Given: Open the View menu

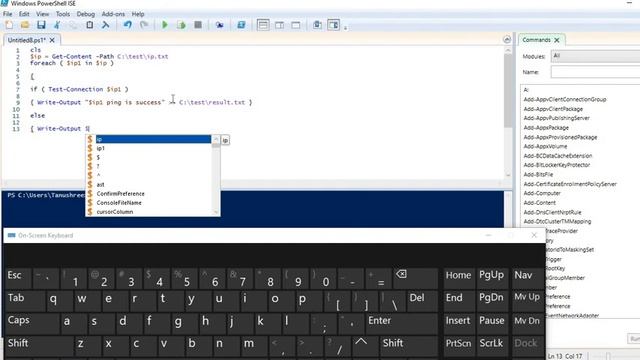Looking at the screenshot, I should 42,14.
